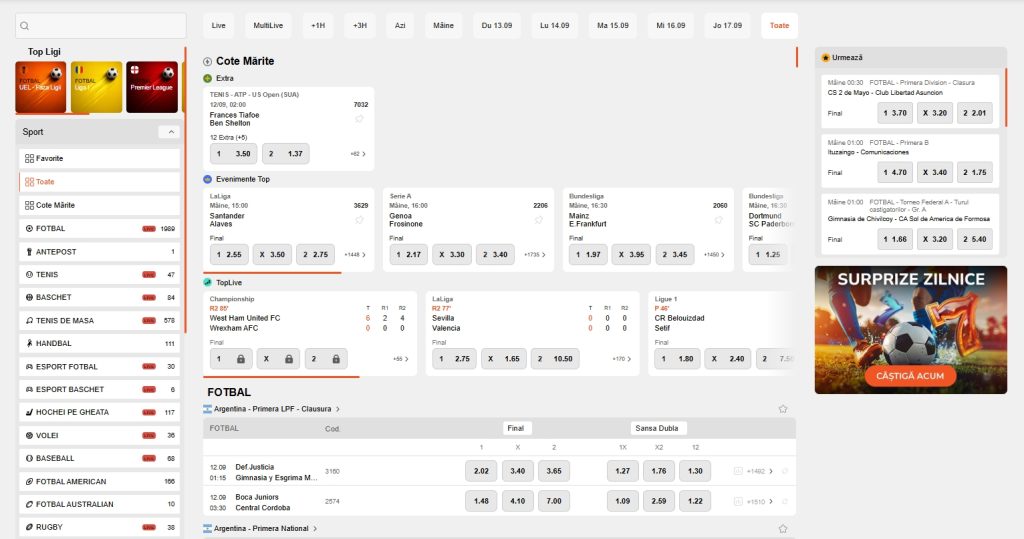This screenshot has width=1024, height=539.
Task: Collapse the Sport section chevron
Action: 170,132
